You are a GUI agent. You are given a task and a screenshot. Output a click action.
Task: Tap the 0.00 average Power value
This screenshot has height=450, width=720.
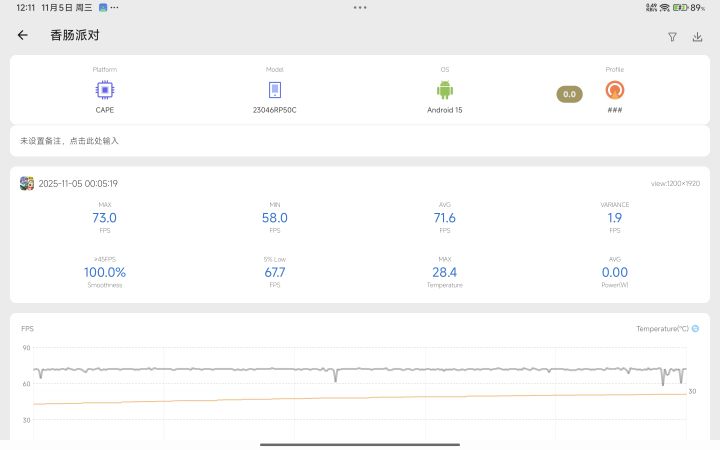(x=614, y=272)
